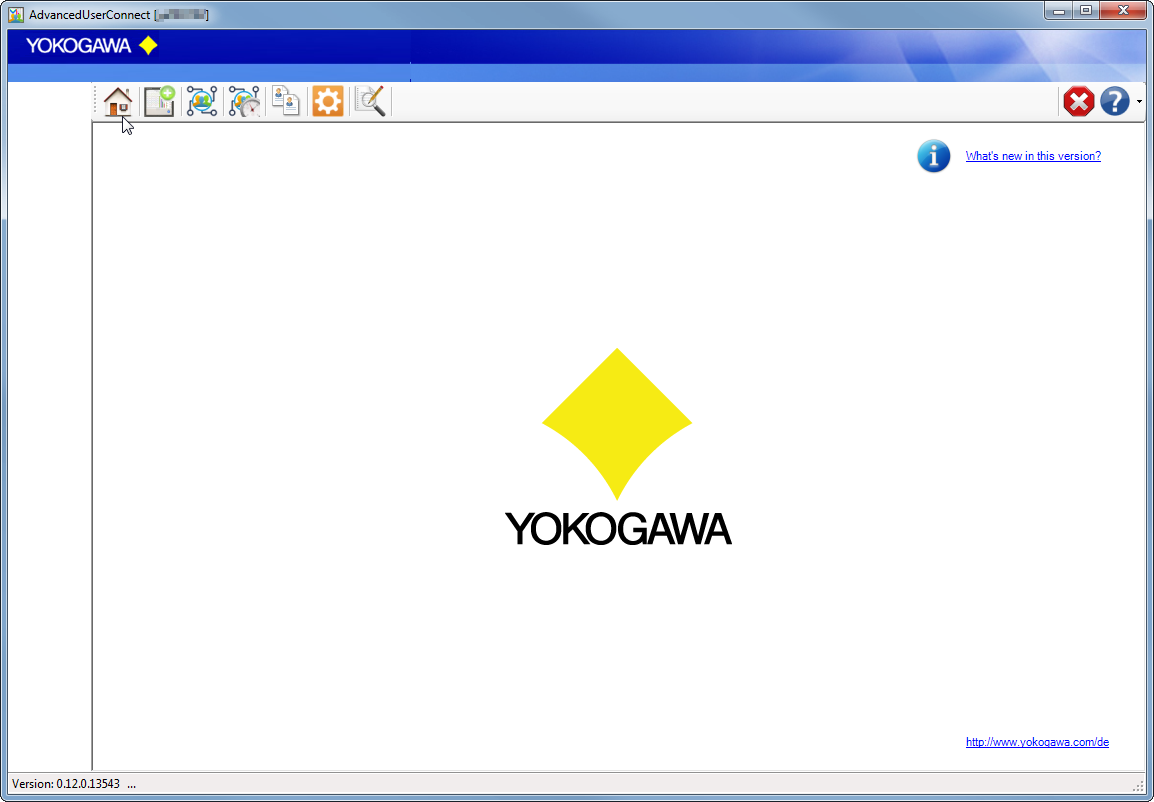The height and width of the screenshot is (802, 1154).
Task: Open the user group connection icon
Action: click(202, 102)
